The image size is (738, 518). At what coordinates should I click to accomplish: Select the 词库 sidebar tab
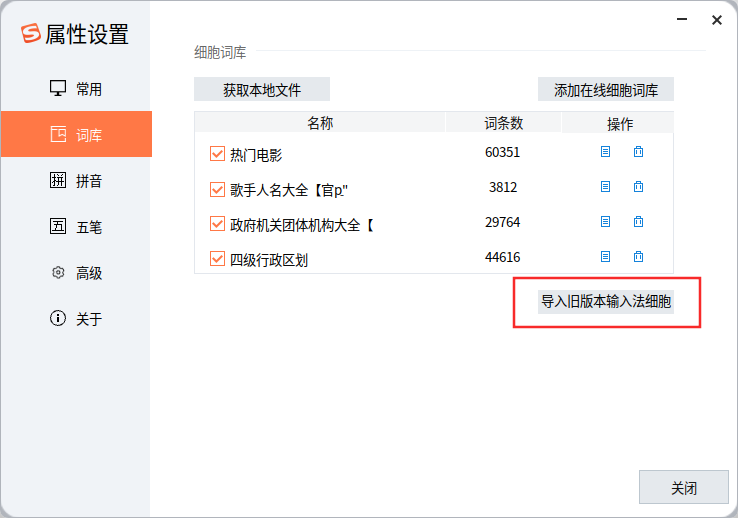point(76,134)
